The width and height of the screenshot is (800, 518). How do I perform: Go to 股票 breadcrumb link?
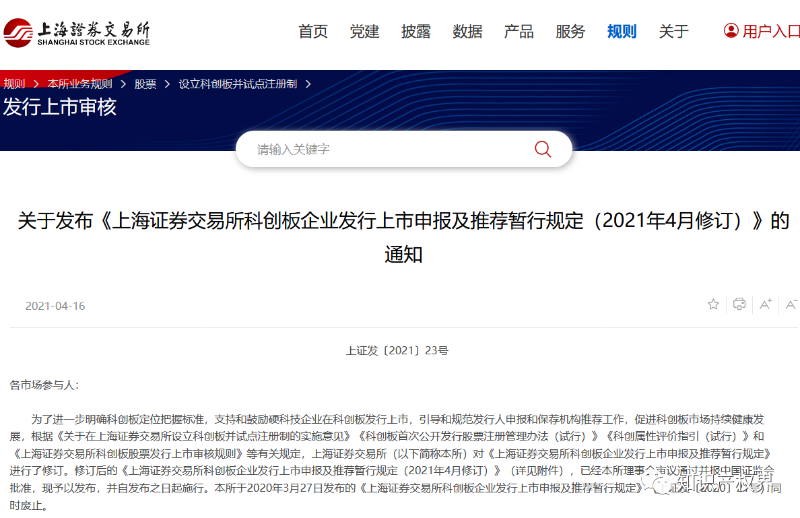(x=145, y=84)
